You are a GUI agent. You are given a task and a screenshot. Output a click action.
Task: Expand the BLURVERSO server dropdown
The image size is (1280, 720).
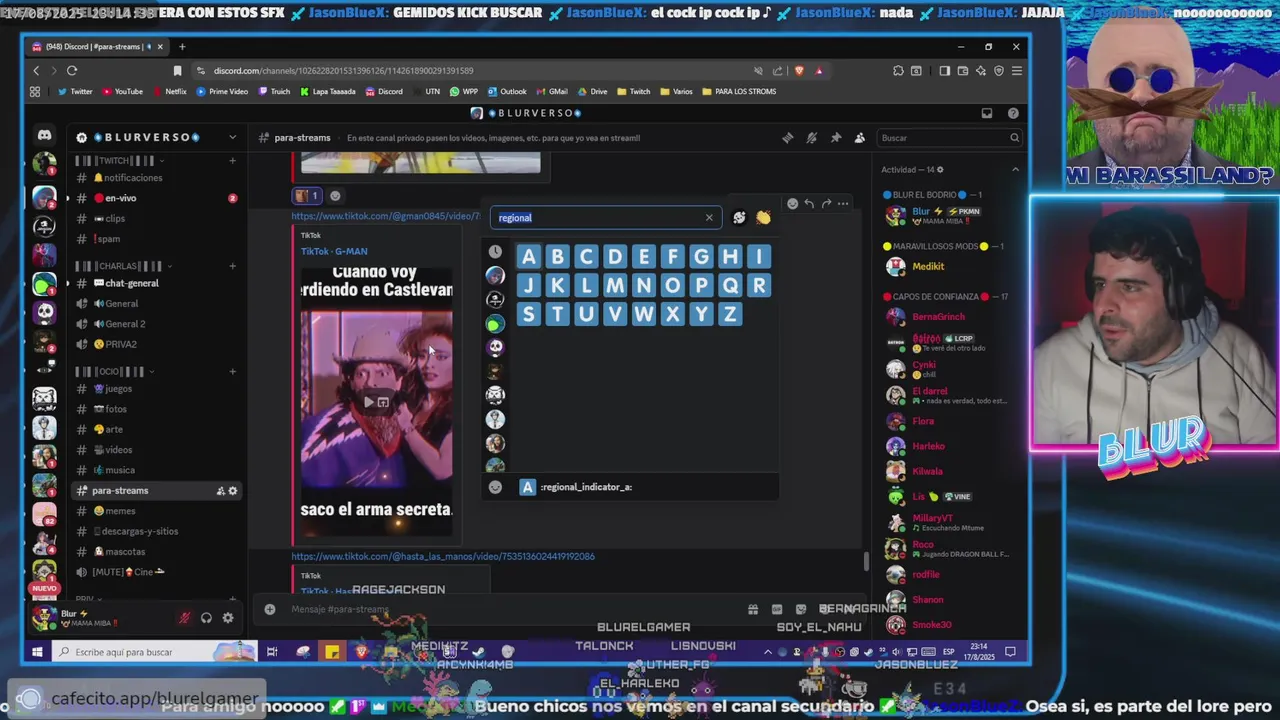coord(232,137)
